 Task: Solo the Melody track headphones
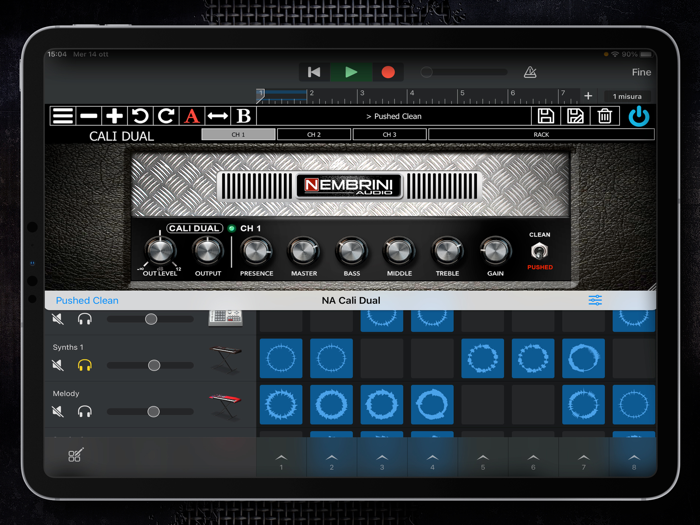point(85,411)
